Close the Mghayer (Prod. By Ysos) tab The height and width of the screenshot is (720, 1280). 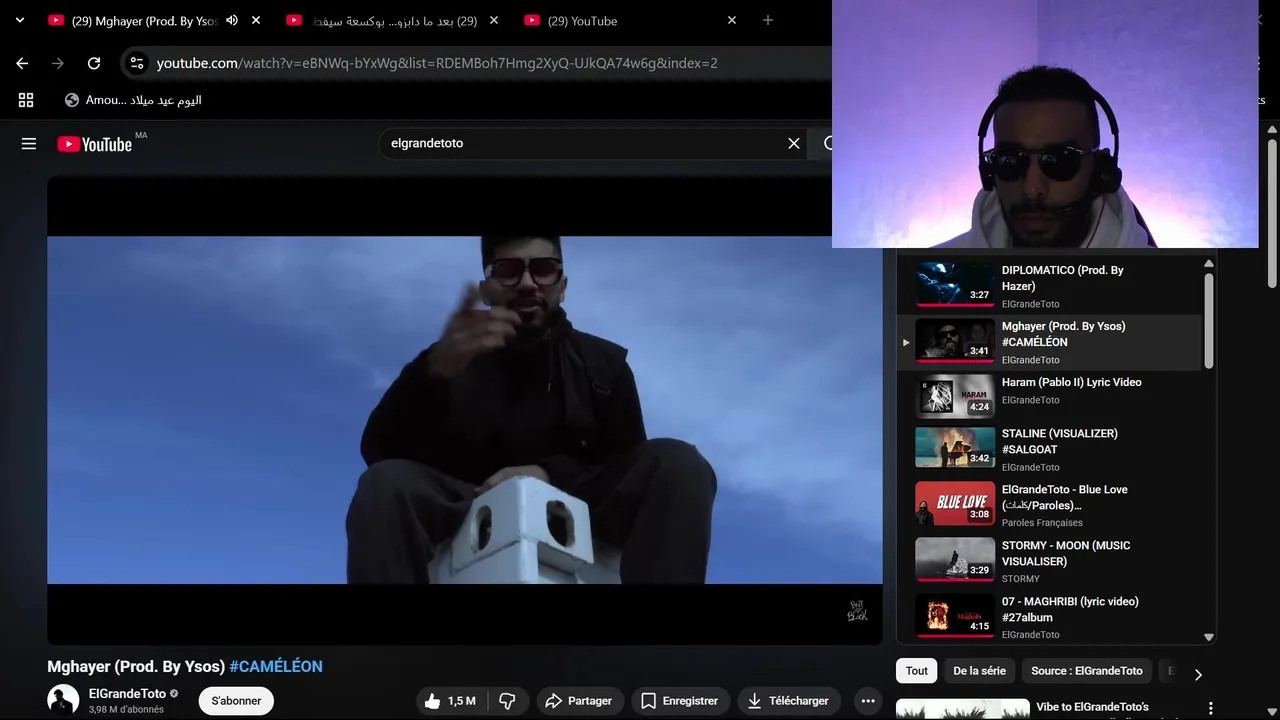pos(256,20)
